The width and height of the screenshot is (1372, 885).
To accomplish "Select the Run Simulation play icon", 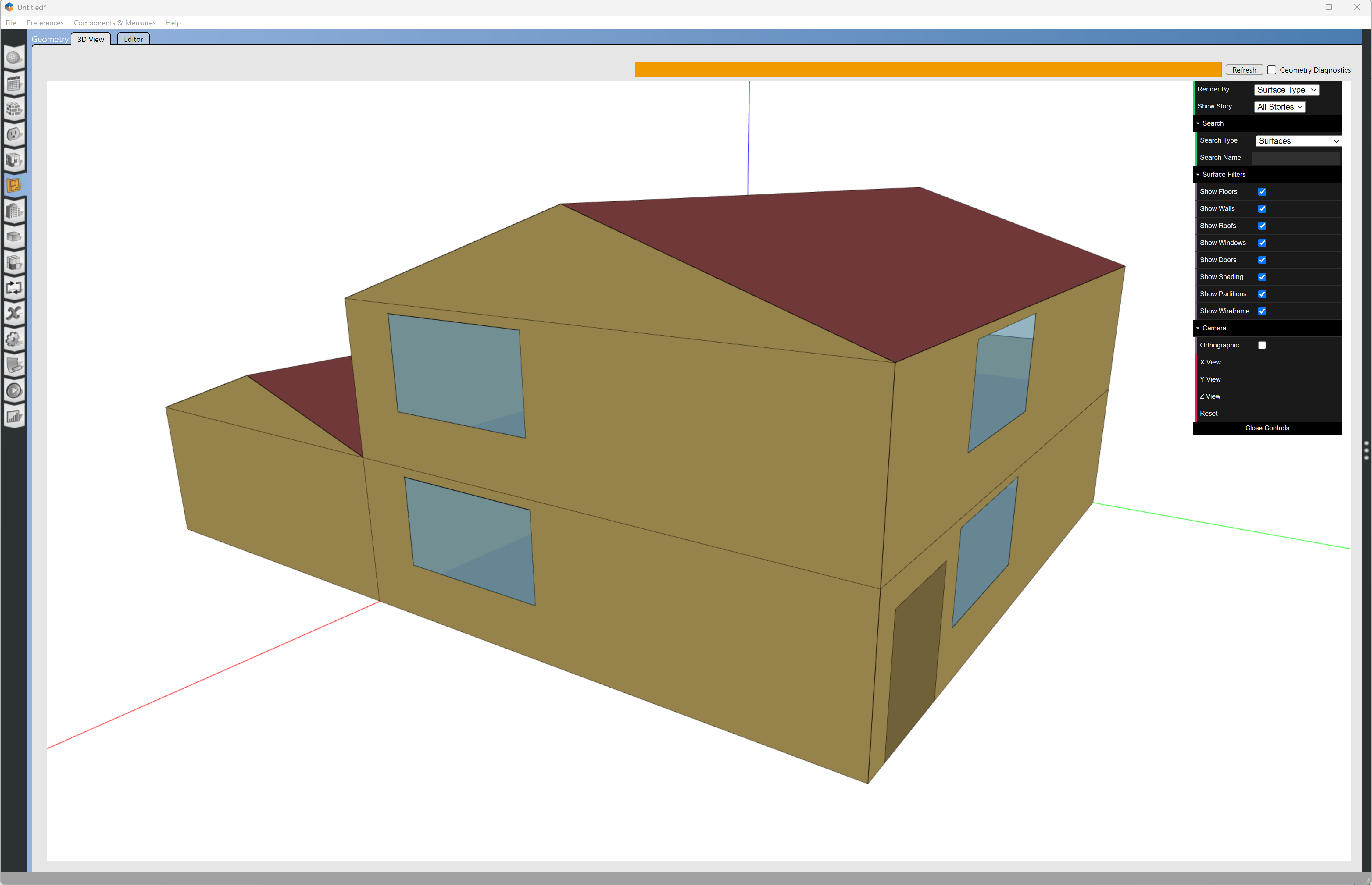I will (14, 390).
